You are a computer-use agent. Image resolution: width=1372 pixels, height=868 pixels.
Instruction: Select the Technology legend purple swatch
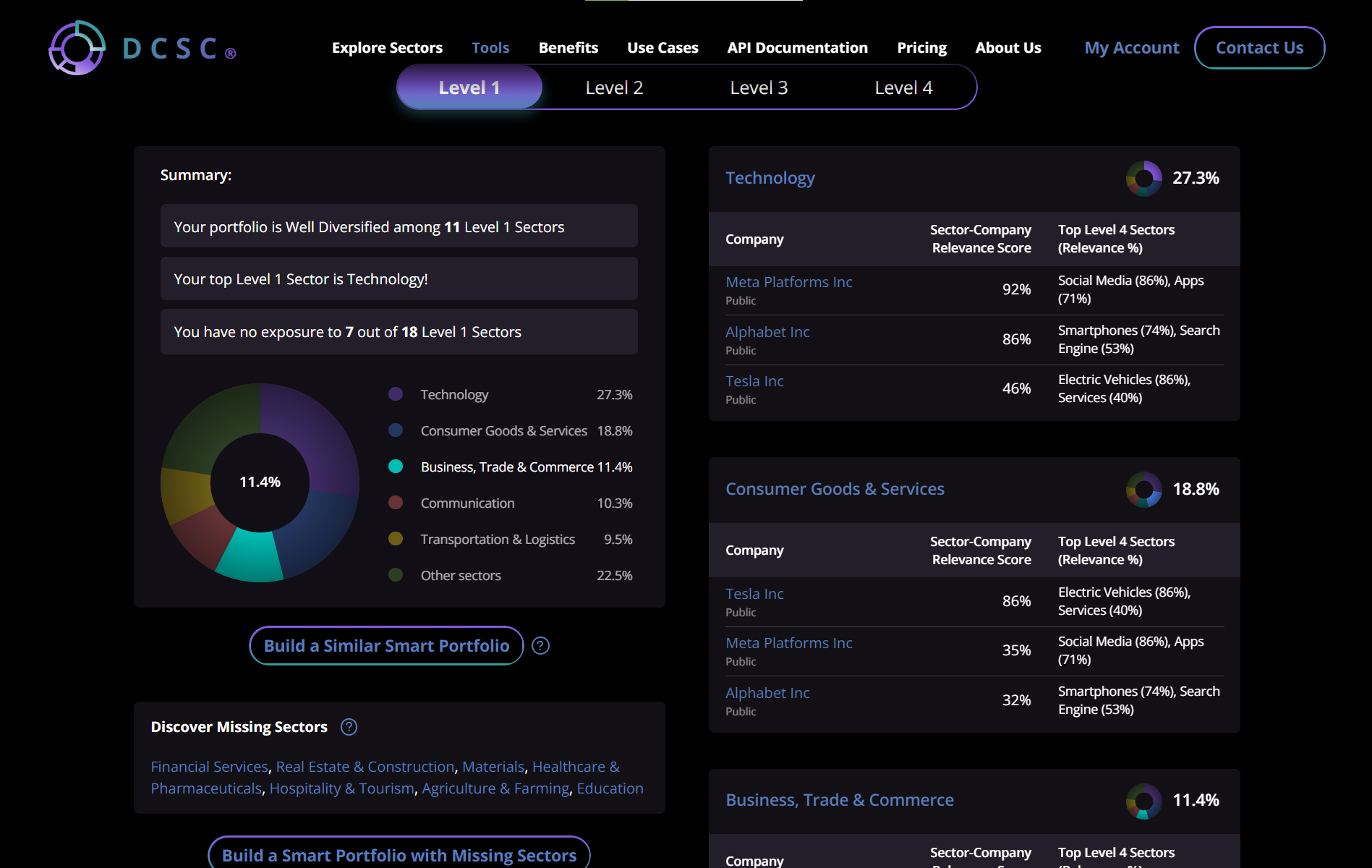click(396, 394)
